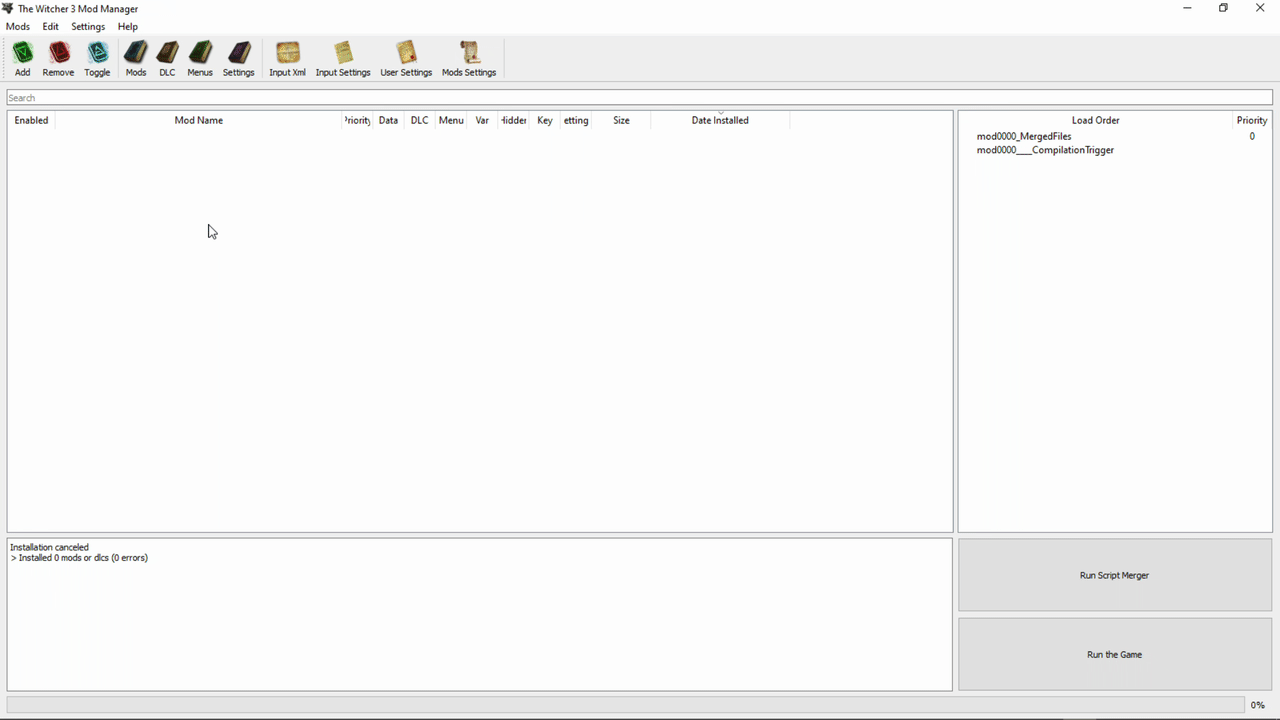This screenshot has width=1280, height=720.
Task: Click the progress bar at the bottom
Action: [626, 705]
